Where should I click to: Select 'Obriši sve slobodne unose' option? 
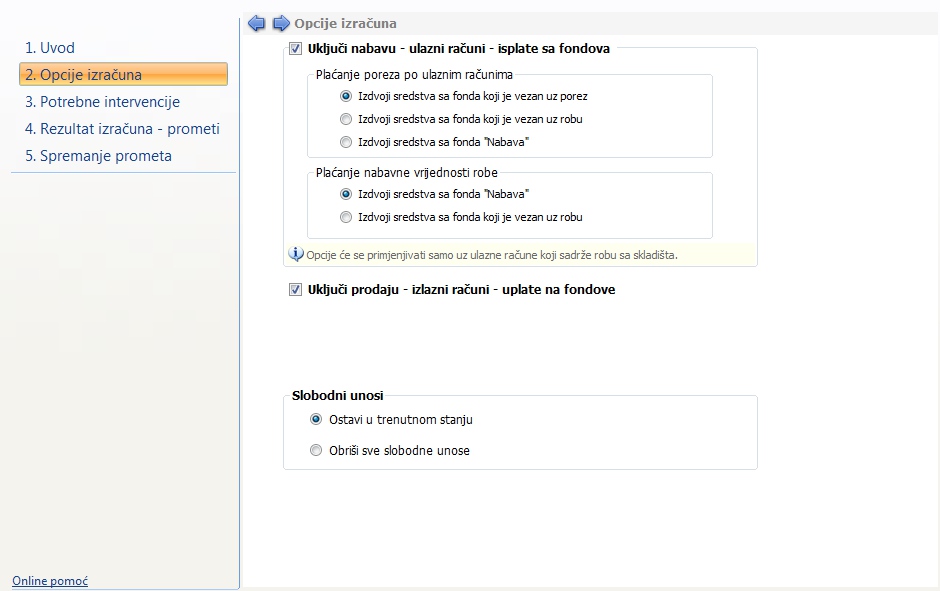tap(316, 450)
